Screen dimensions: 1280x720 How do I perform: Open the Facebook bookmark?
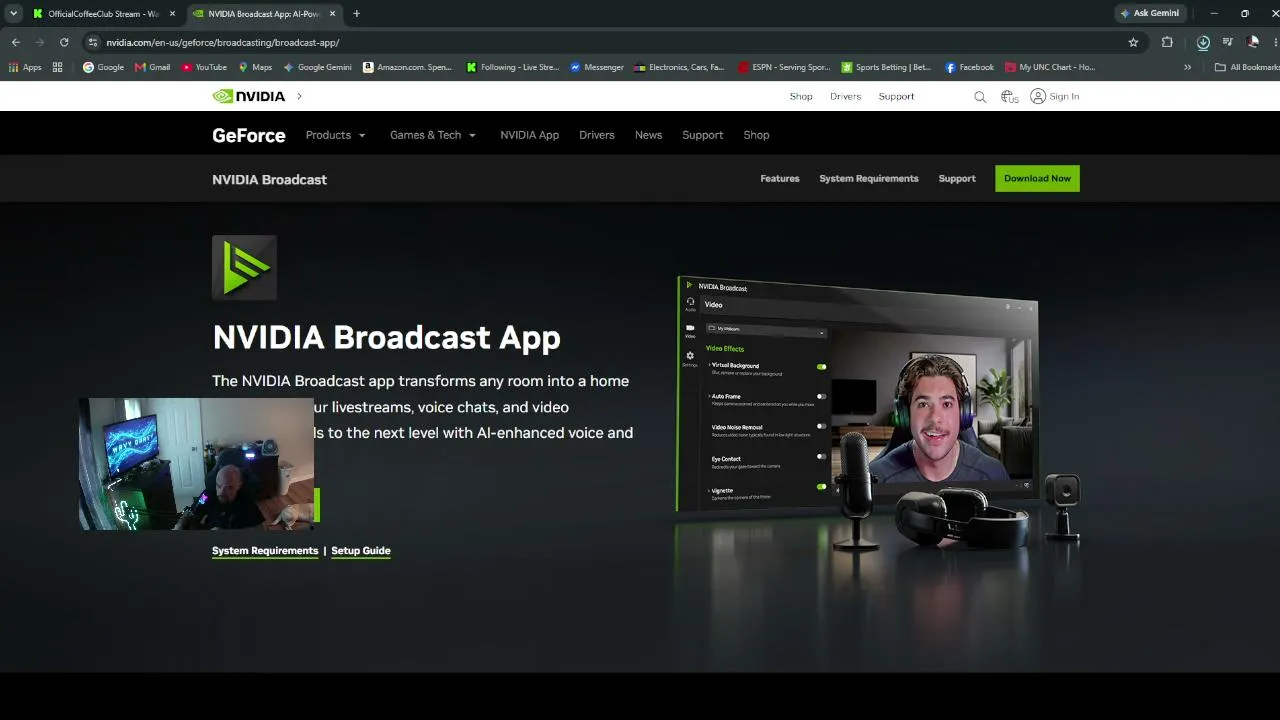tap(969, 67)
